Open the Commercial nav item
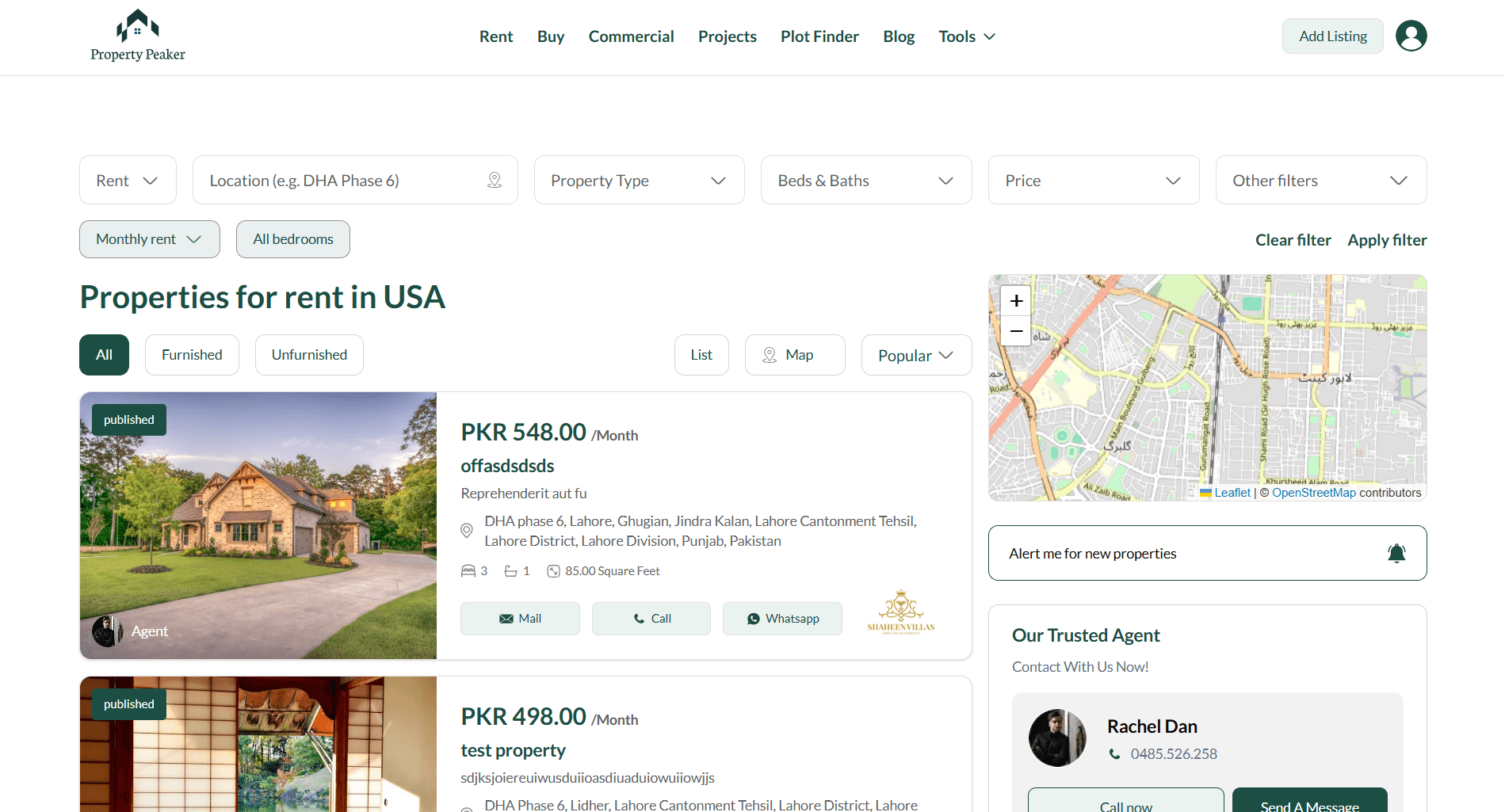 coord(631,36)
